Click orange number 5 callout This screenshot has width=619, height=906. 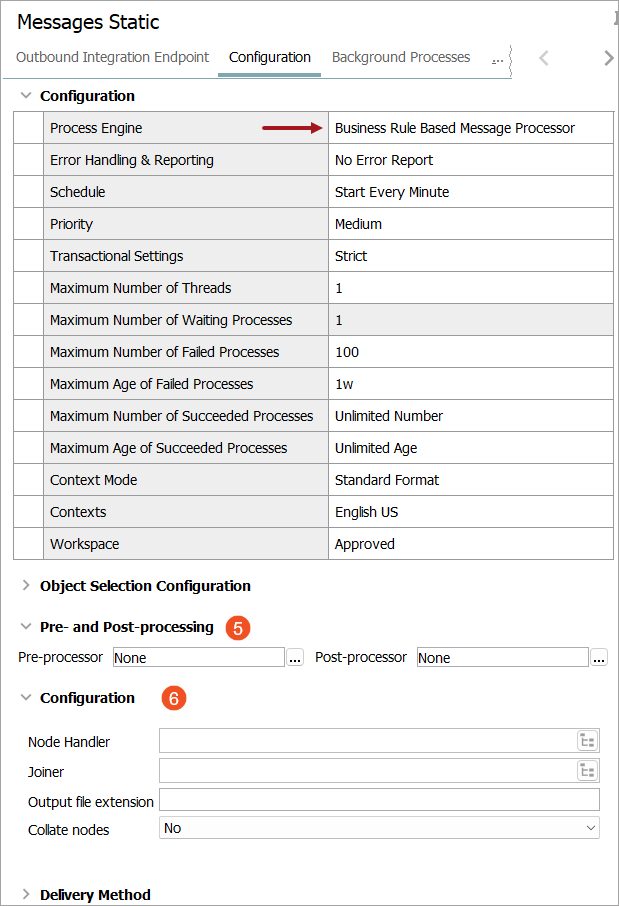[237, 628]
